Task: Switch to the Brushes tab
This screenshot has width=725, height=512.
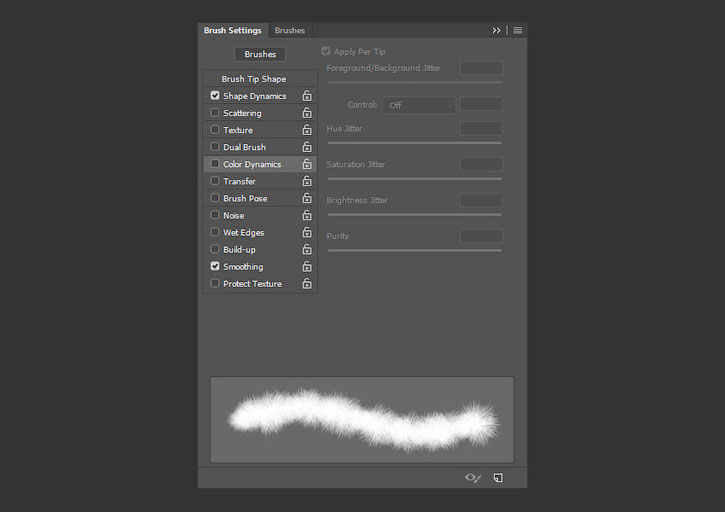Action: [289, 31]
